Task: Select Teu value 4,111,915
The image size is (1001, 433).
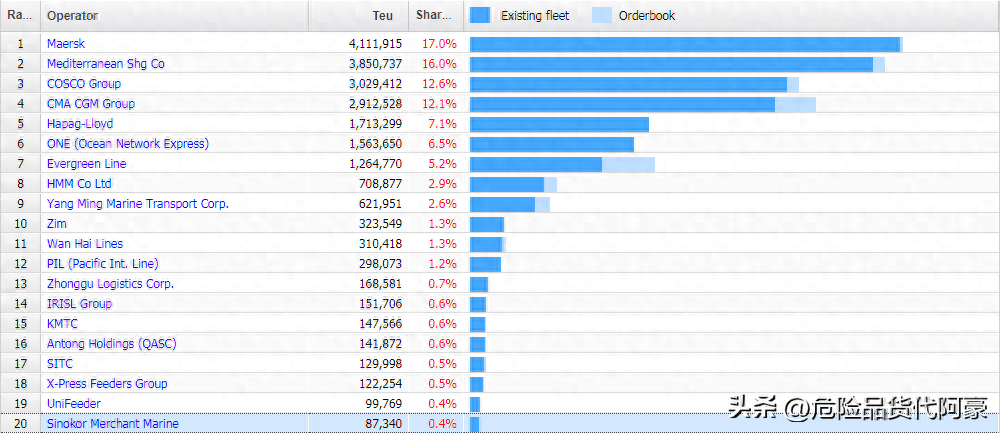Action: coord(375,44)
